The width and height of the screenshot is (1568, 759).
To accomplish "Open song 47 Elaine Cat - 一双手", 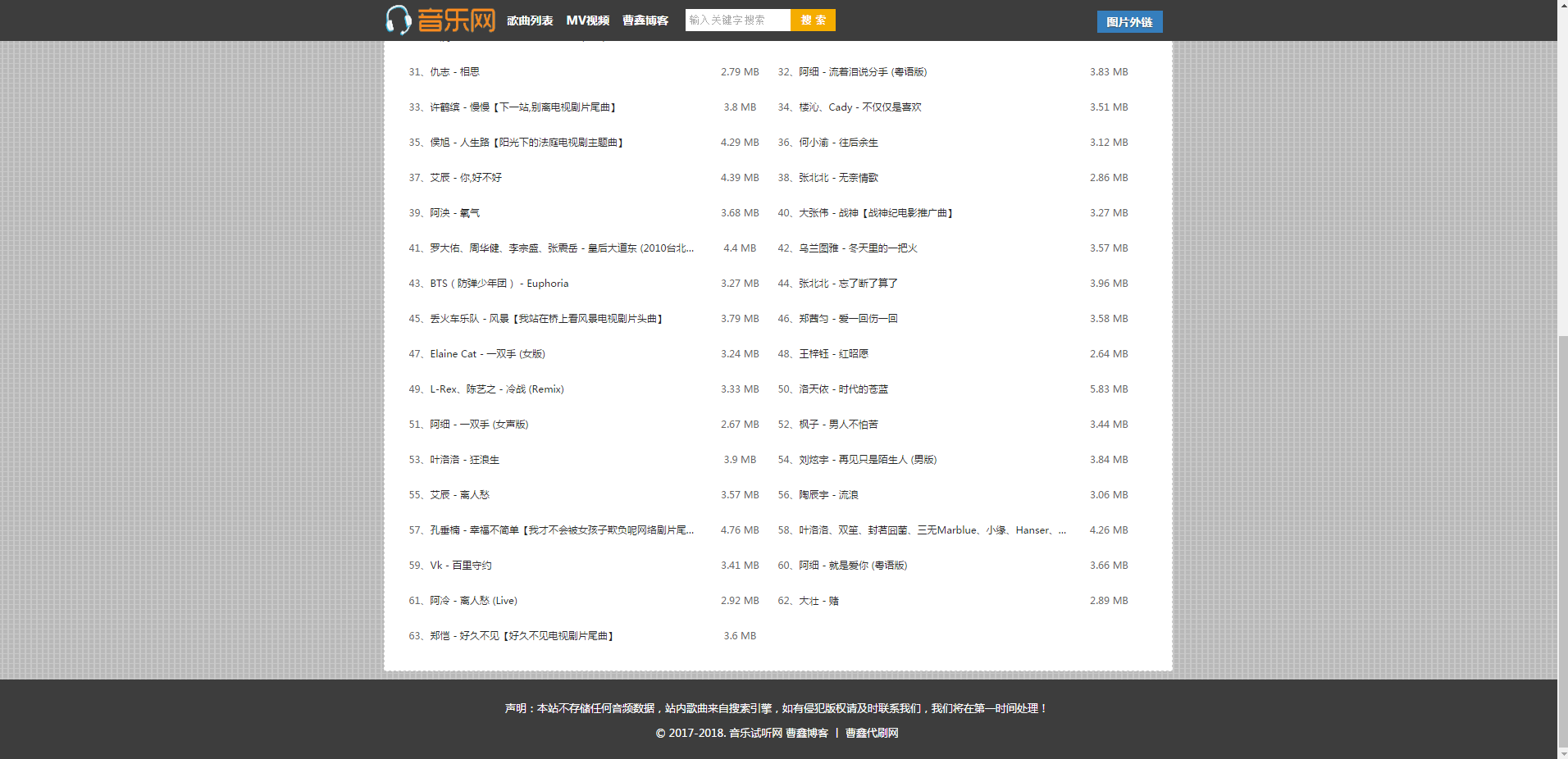I will 488,354.
